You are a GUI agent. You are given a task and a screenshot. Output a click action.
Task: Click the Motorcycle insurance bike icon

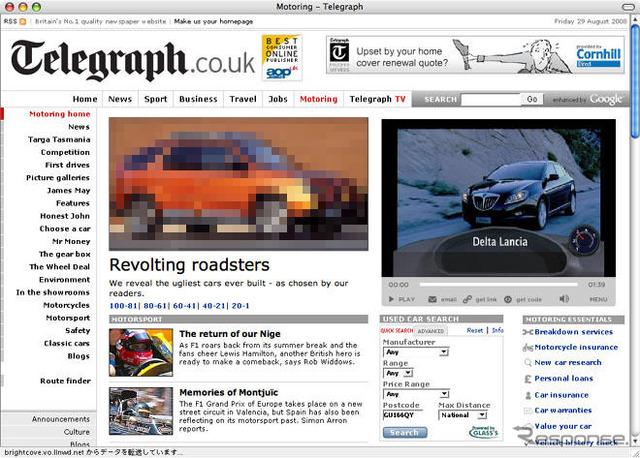528,347
